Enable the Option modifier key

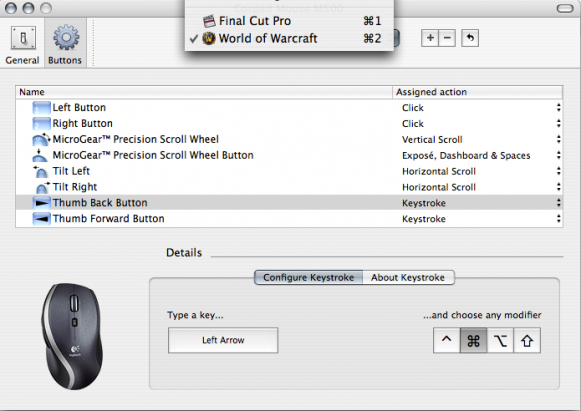(x=500, y=340)
